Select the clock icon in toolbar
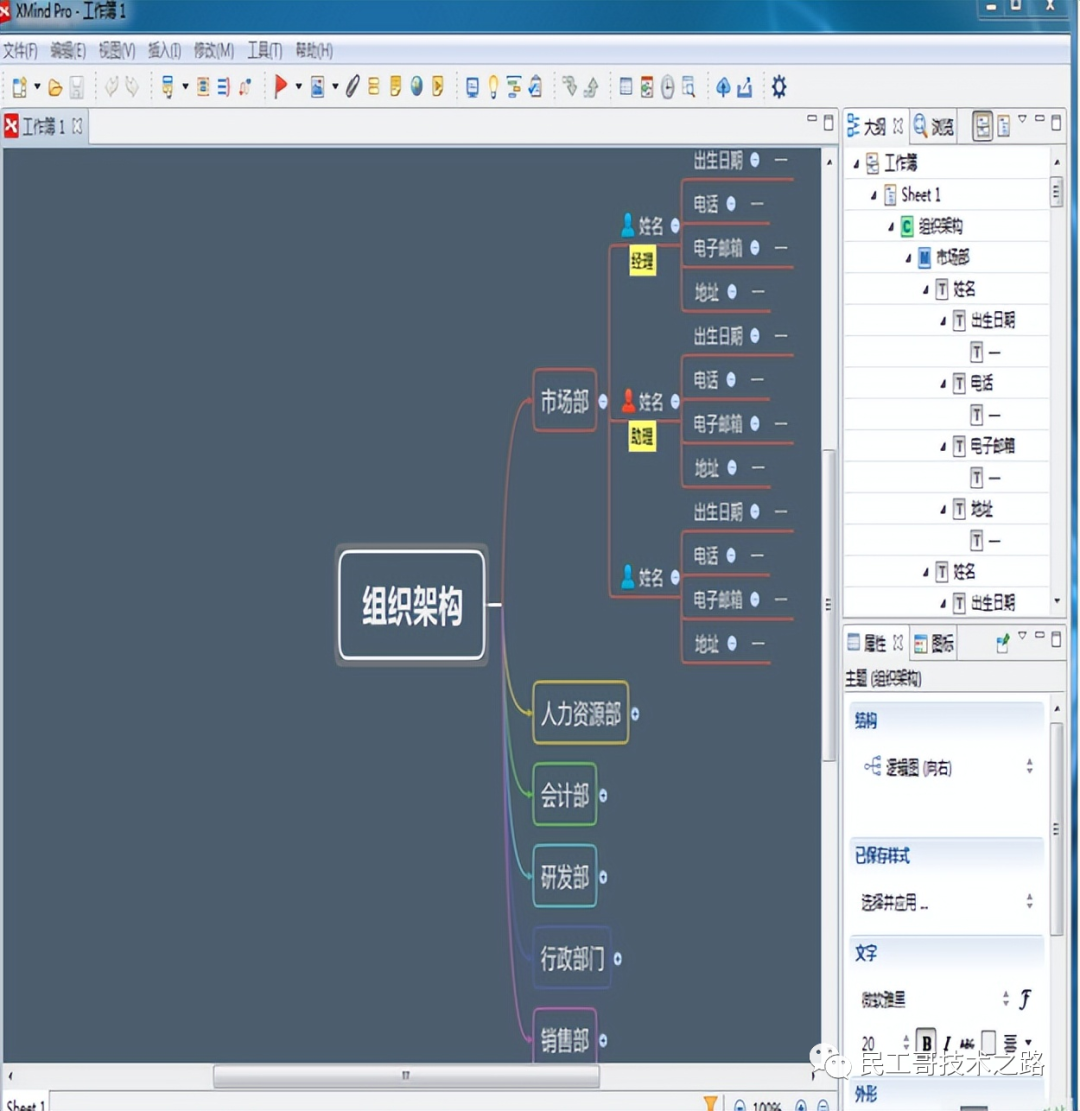The height and width of the screenshot is (1111, 1080). [668, 87]
